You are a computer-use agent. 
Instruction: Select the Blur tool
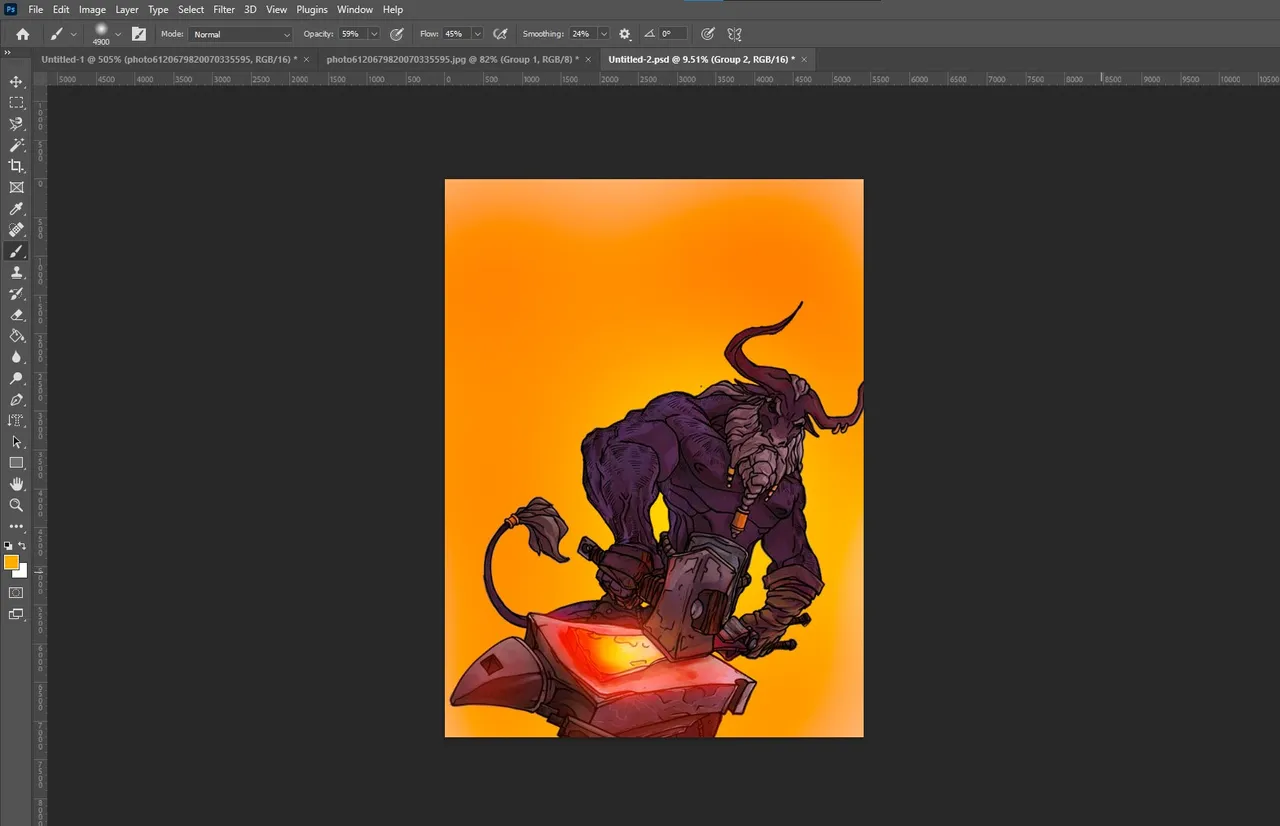(16, 357)
